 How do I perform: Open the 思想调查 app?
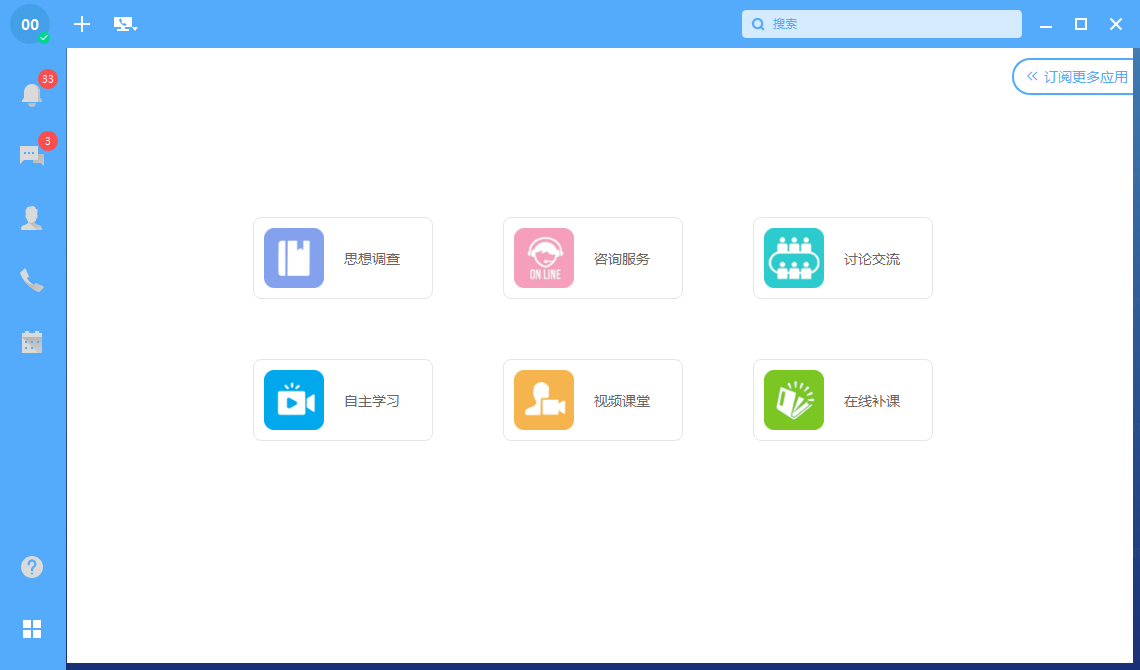343,258
